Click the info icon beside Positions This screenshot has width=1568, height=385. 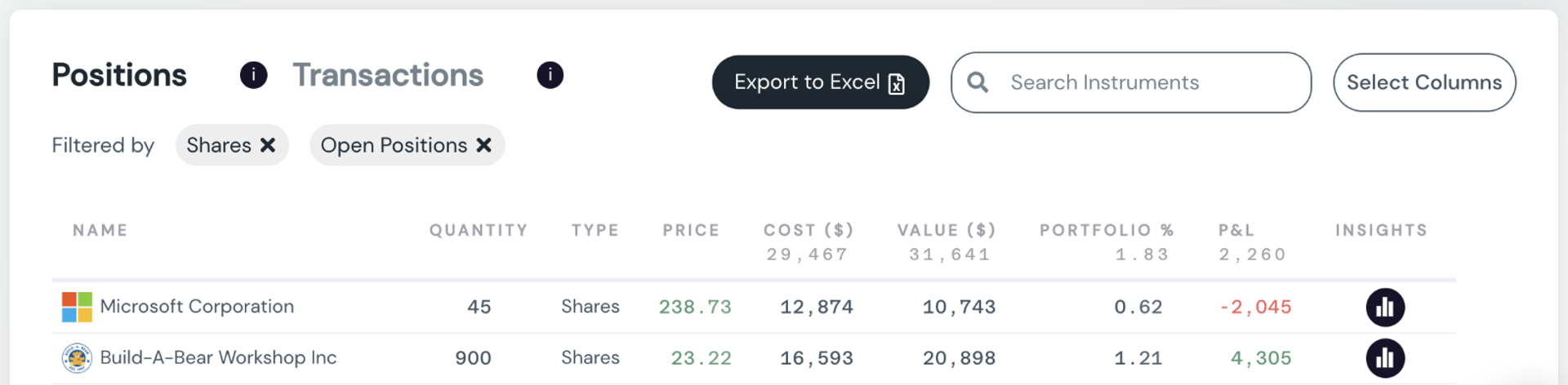pos(253,75)
